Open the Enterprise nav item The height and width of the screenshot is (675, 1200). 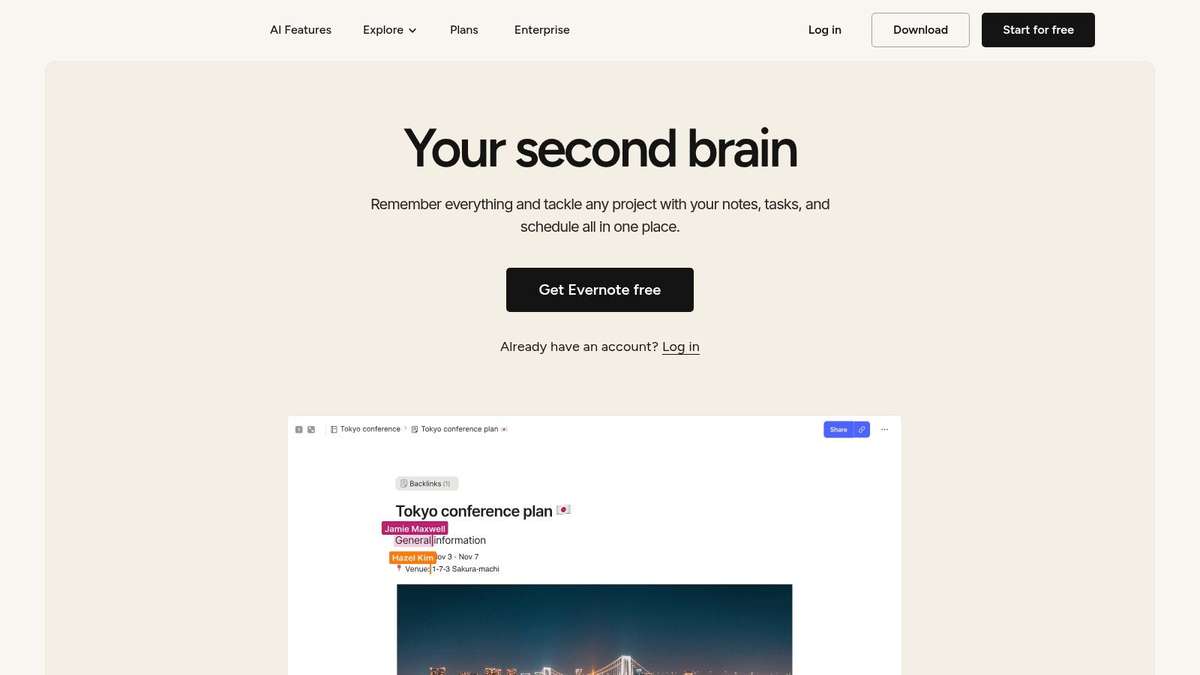tap(542, 30)
